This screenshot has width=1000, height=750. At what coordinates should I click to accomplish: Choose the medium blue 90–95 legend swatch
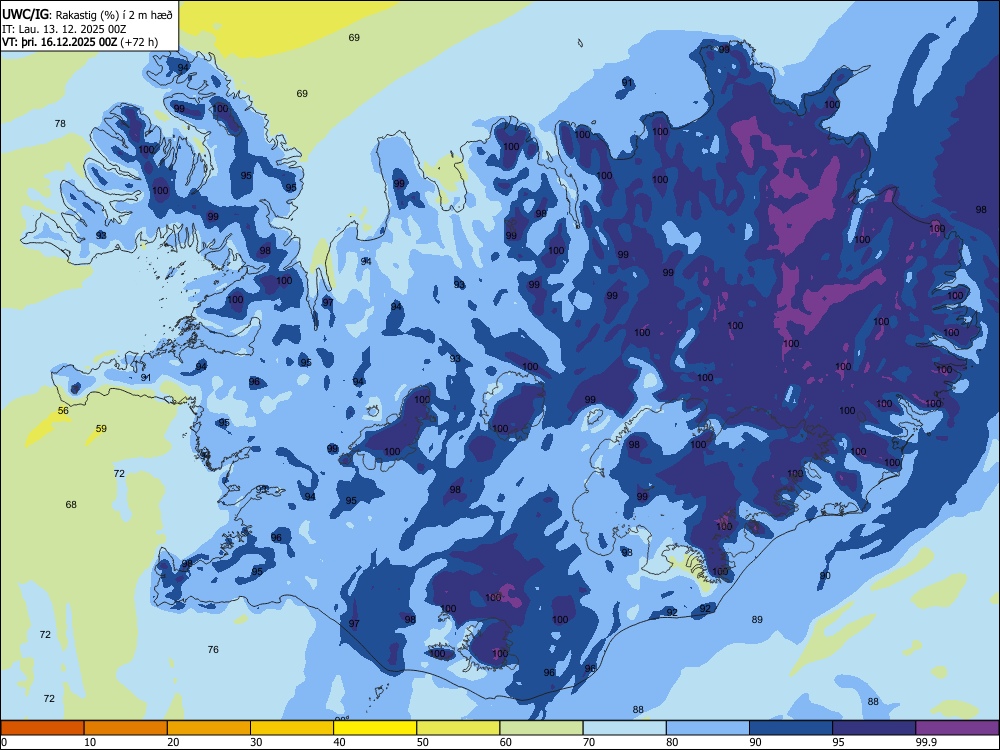point(791,728)
